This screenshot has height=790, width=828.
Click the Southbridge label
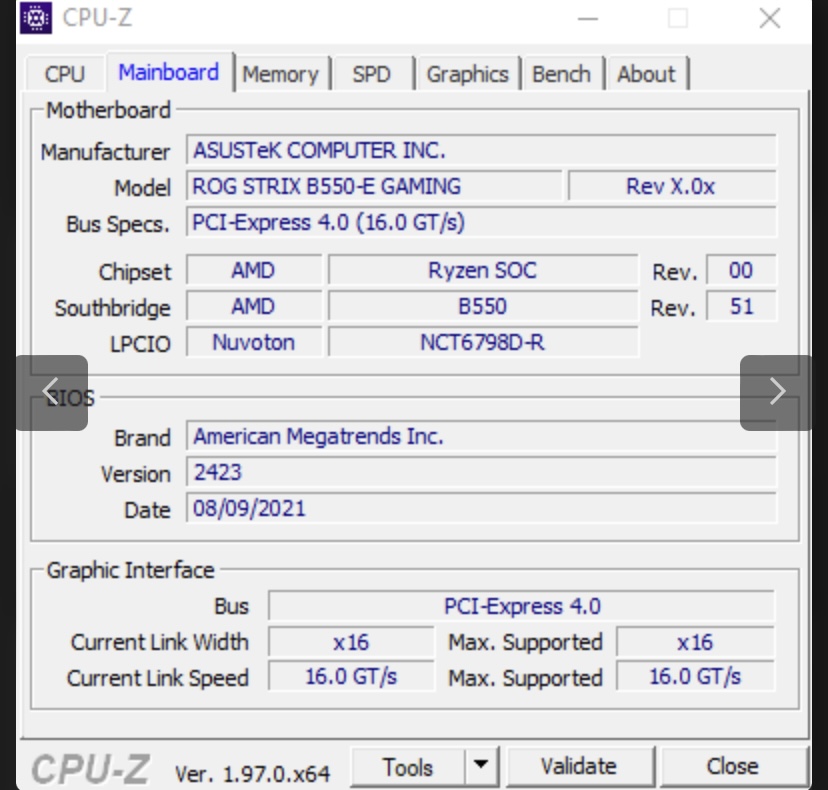pyautogui.click(x=113, y=308)
